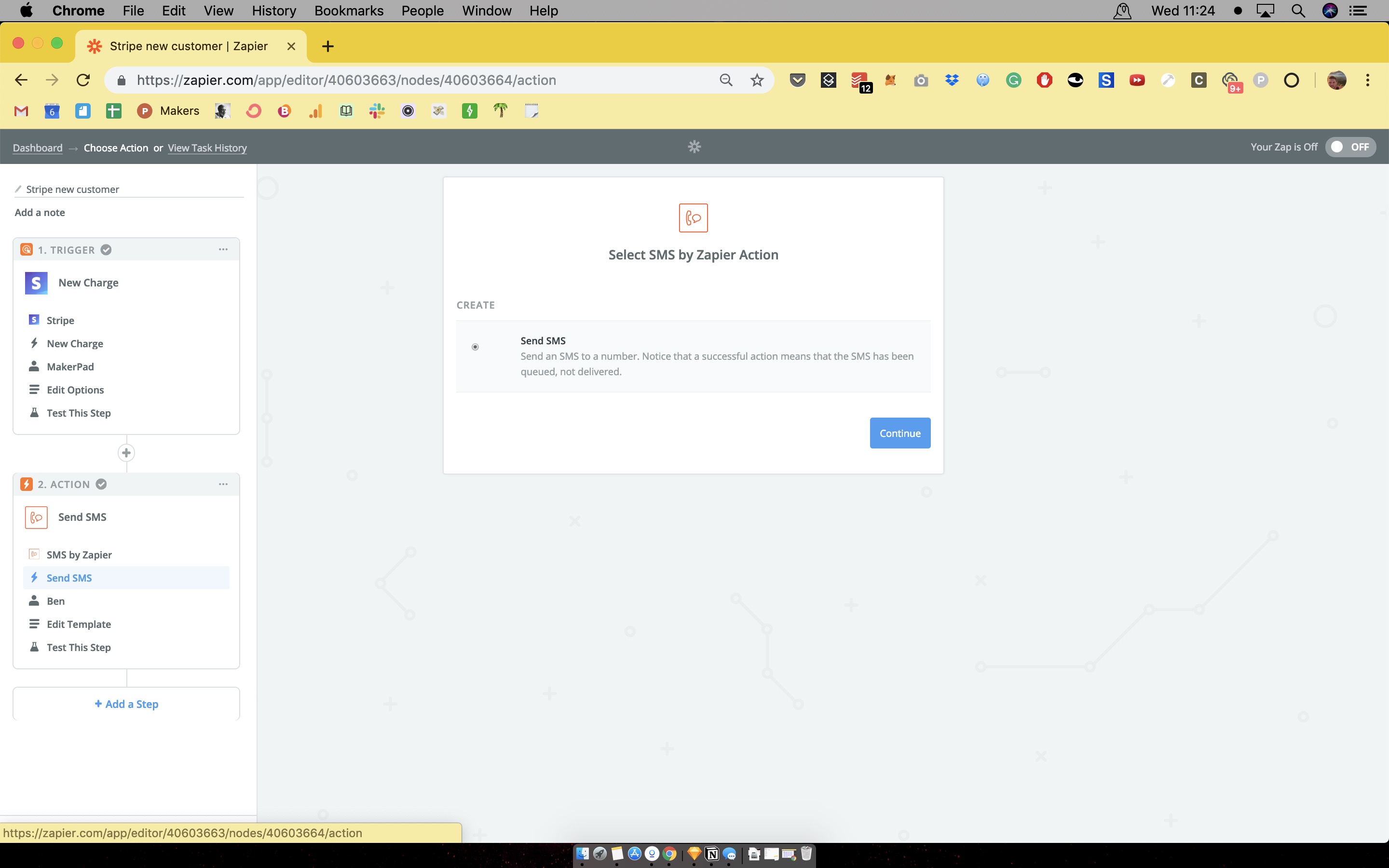
Task: Open the Makers bookmark
Action: (x=168, y=111)
